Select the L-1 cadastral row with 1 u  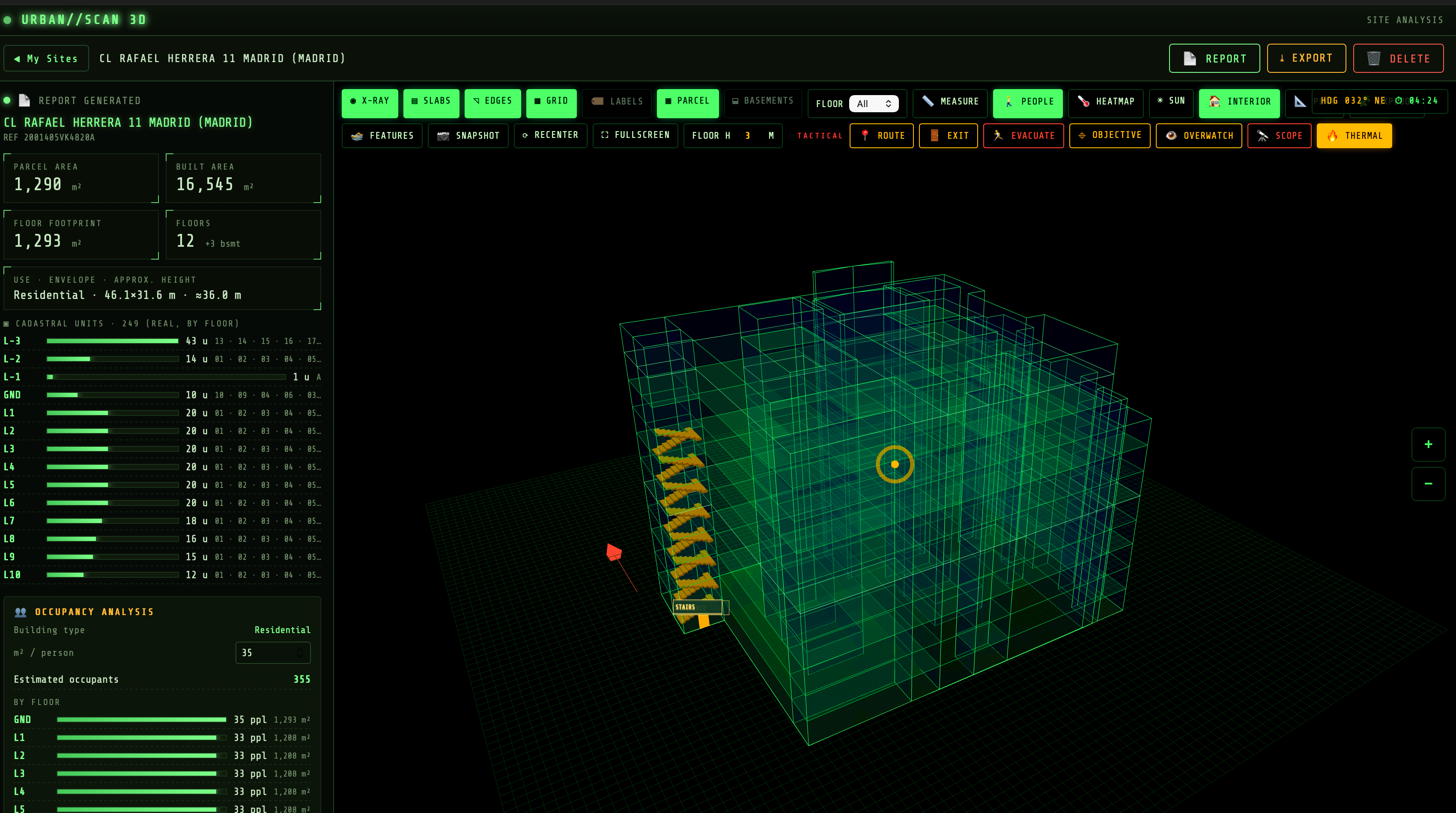[162, 377]
